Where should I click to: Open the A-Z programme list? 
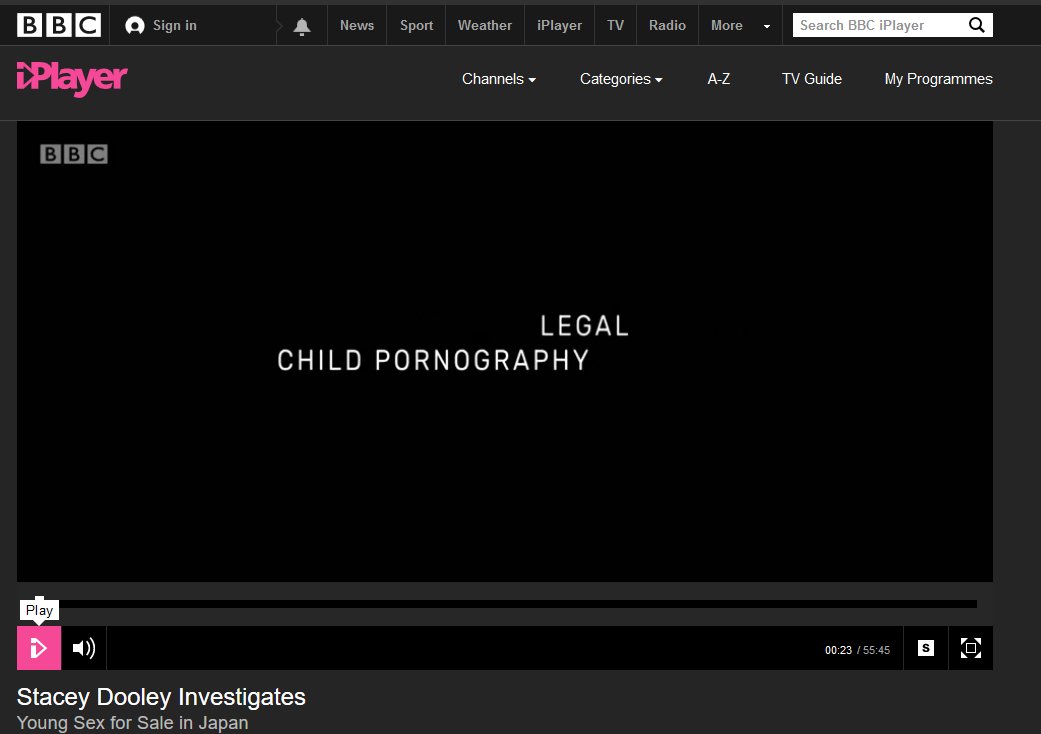click(x=718, y=79)
